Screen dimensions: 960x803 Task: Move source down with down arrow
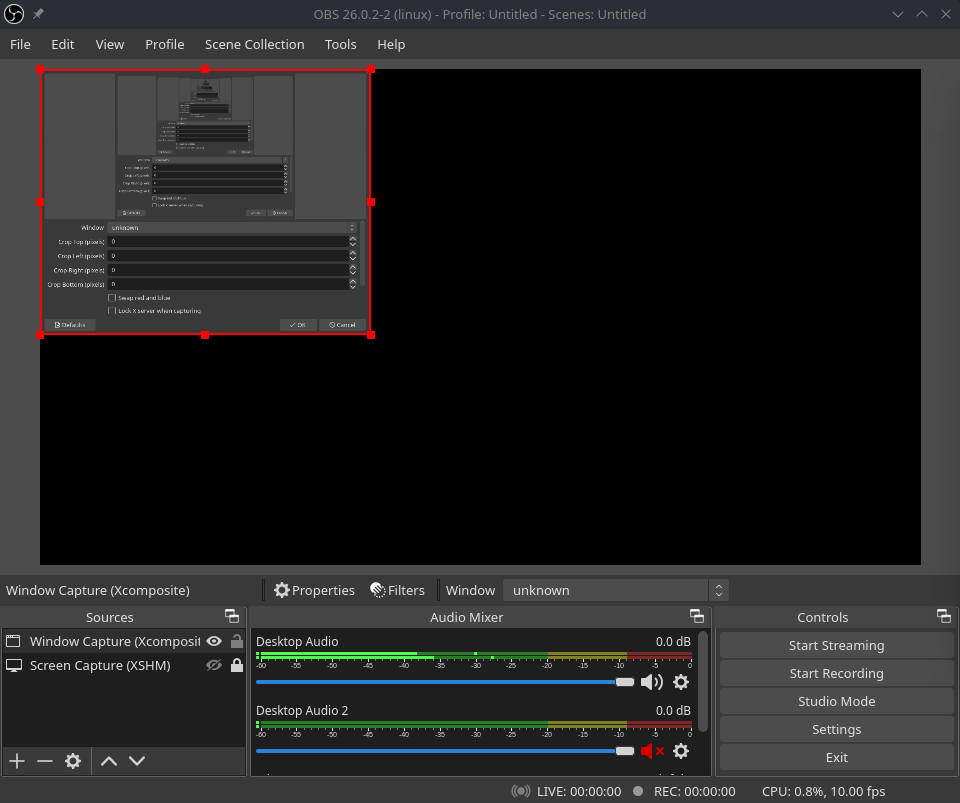[137, 761]
